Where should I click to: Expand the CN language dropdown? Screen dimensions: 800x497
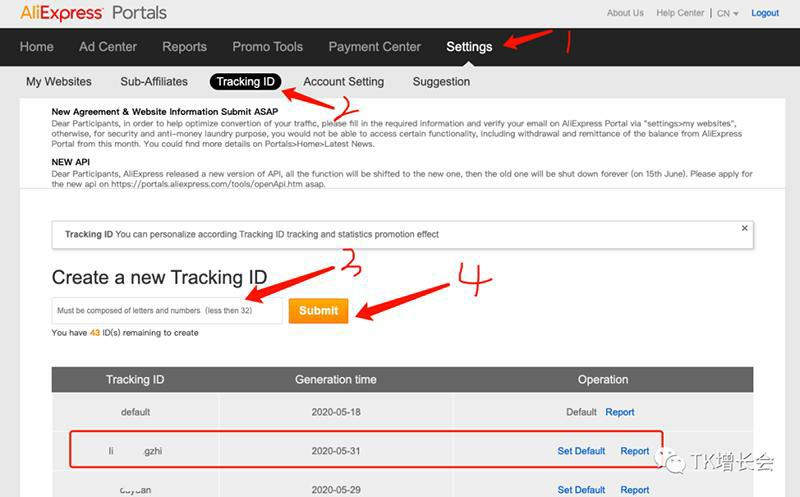(x=727, y=13)
